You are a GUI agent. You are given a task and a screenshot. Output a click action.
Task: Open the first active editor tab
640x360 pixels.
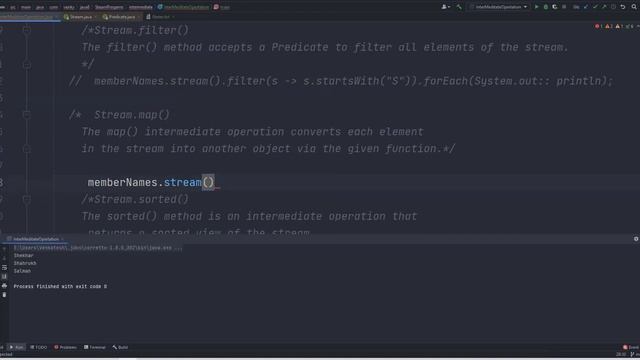tap(29, 17)
